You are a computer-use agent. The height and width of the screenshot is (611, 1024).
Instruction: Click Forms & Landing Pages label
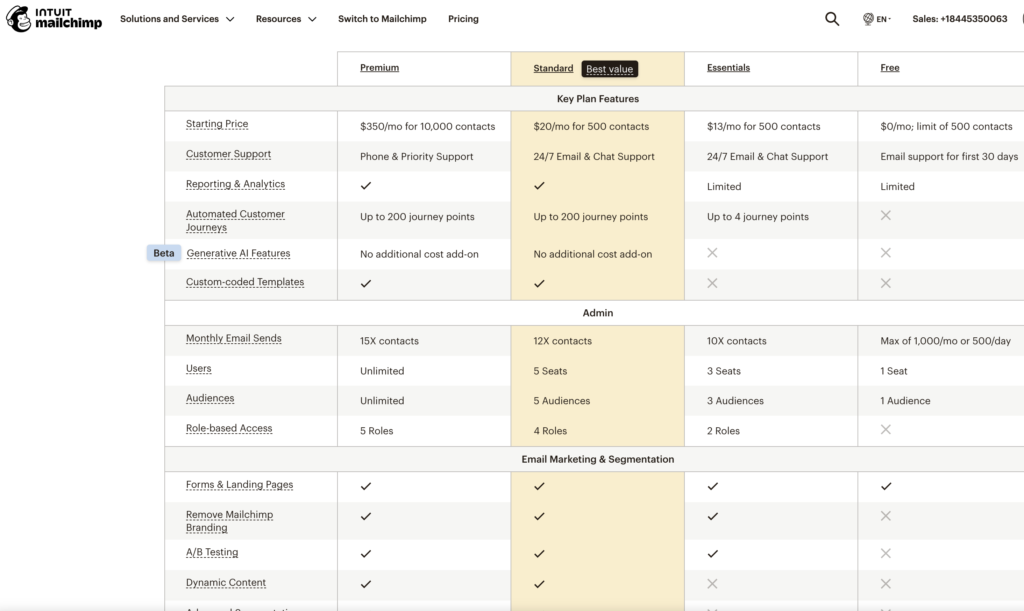239,484
